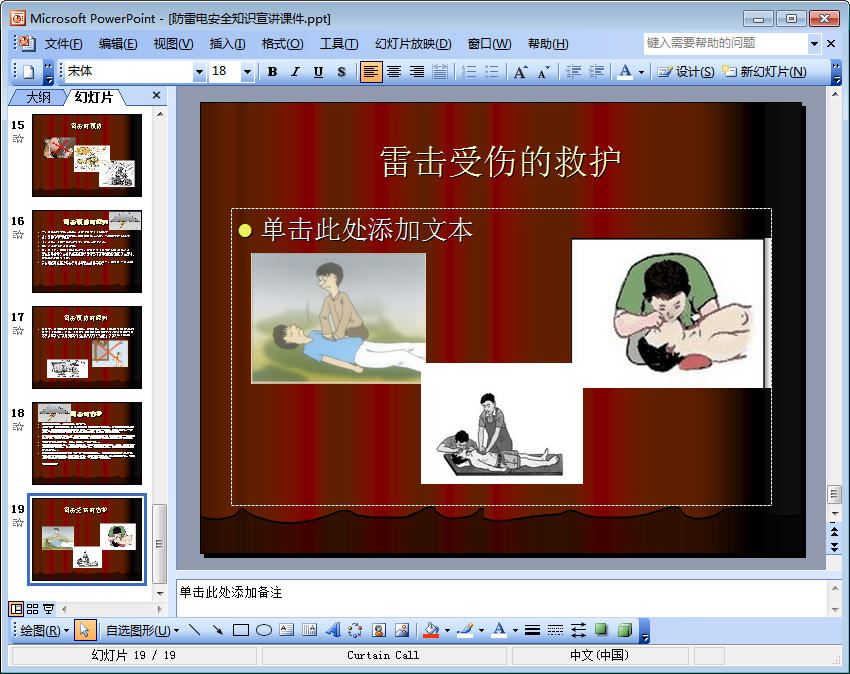This screenshot has width=850, height=674.
Task: Start slide show from current slide
Action: [x=48, y=609]
